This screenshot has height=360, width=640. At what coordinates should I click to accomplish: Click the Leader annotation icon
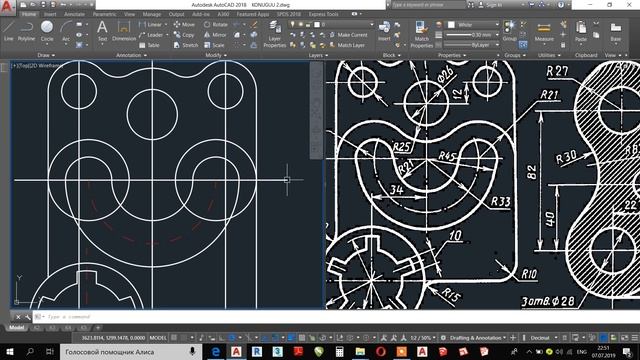pos(142,35)
